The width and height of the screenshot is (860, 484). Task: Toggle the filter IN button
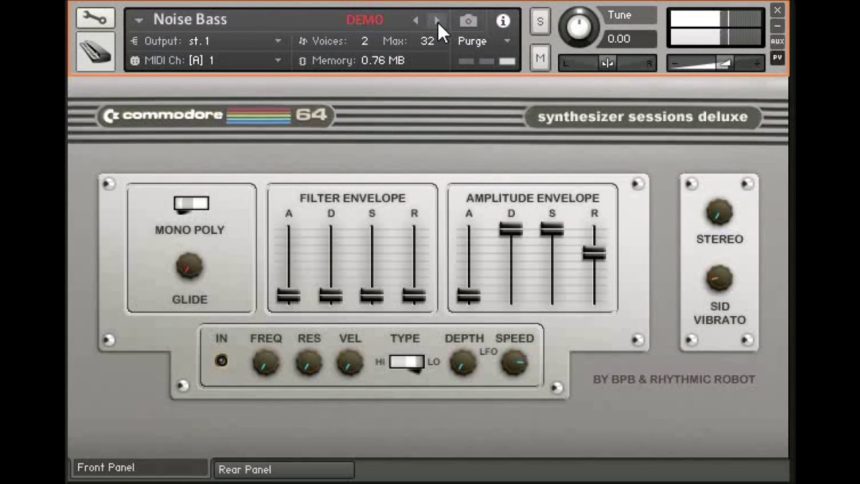[x=221, y=361]
